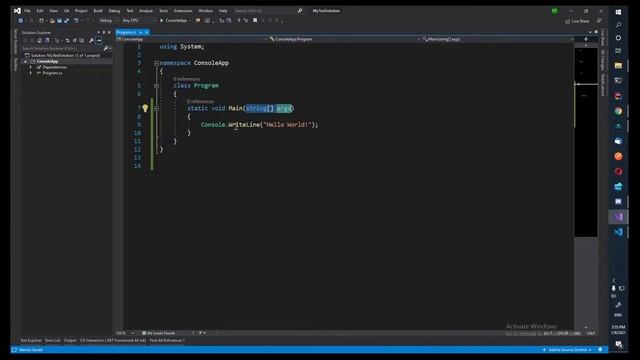Open the Extensions menu
Viewport: 640px width, 360px height.
[183, 11]
